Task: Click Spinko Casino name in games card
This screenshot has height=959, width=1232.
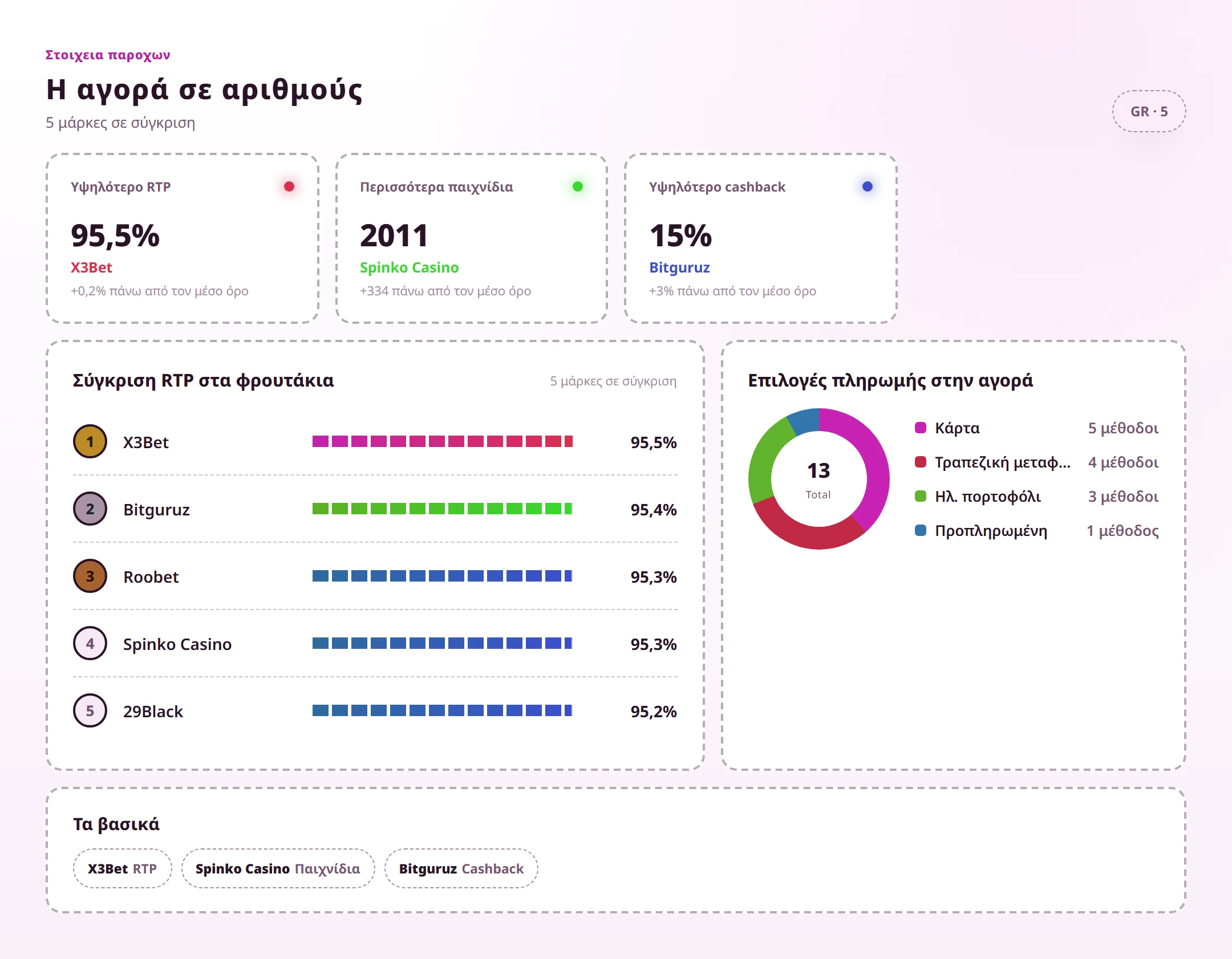Action: [x=409, y=268]
